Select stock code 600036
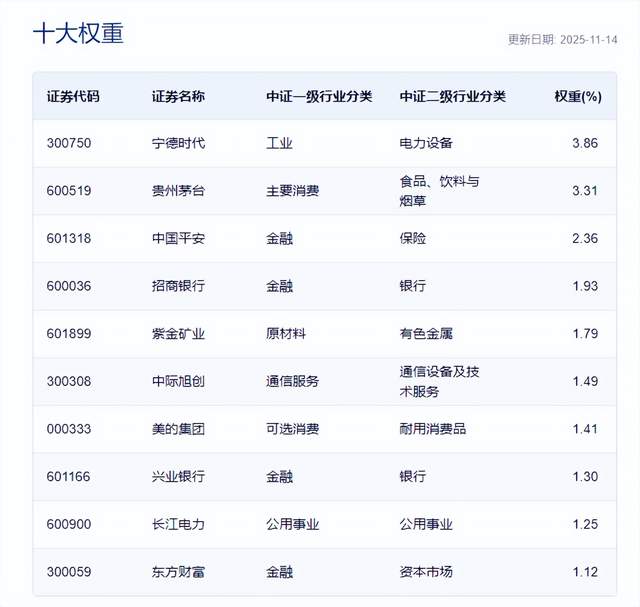The width and height of the screenshot is (640, 607). pos(69,286)
